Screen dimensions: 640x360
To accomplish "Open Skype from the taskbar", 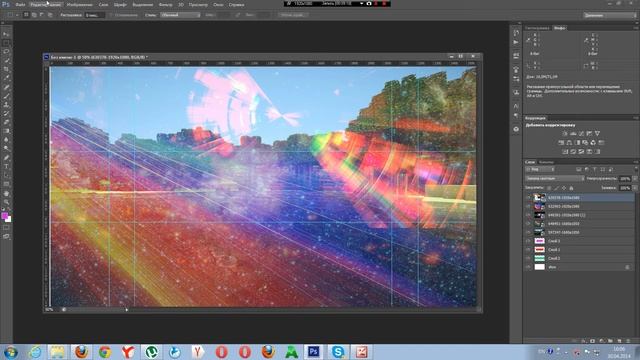I will (x=338, y=352).
